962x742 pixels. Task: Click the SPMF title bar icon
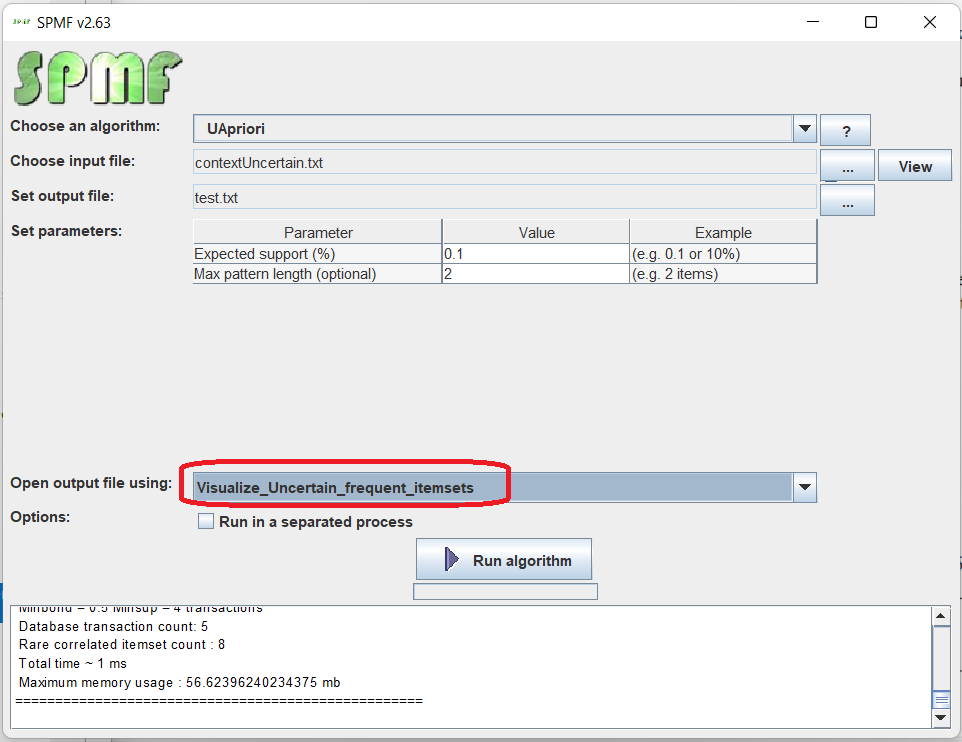pos(20,22)
